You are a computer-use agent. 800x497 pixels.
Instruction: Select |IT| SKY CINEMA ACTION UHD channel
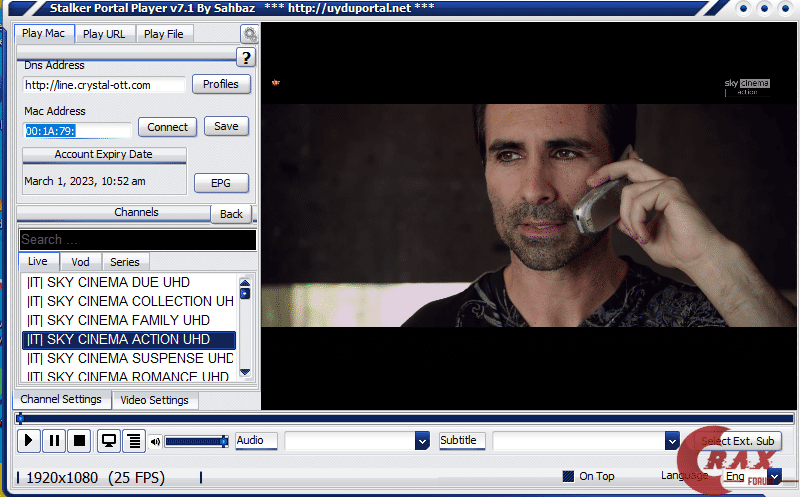(x=129, y=339)
